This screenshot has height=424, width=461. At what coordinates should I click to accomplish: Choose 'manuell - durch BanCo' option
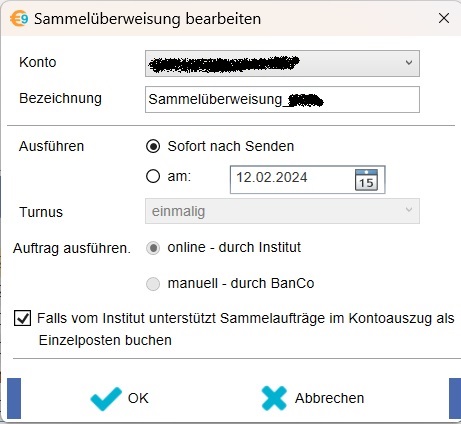[x=153, y=284]
